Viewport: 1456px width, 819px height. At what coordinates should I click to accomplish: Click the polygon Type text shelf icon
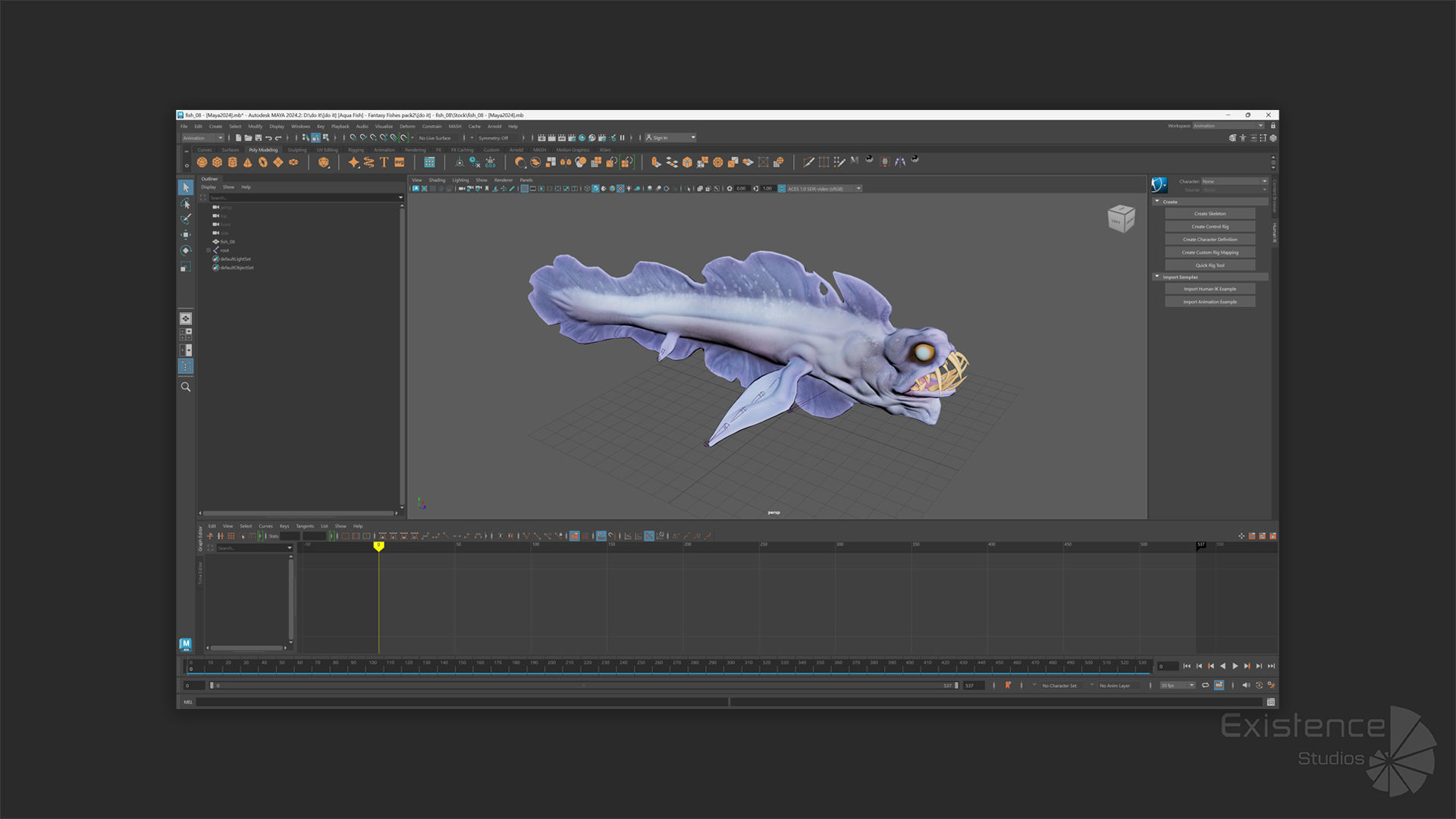384,162
